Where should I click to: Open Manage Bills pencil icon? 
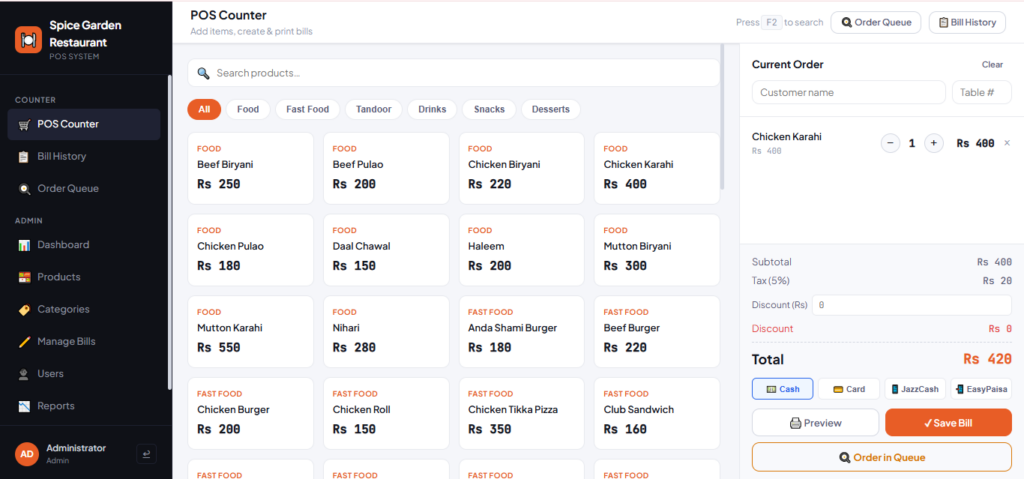24,342
